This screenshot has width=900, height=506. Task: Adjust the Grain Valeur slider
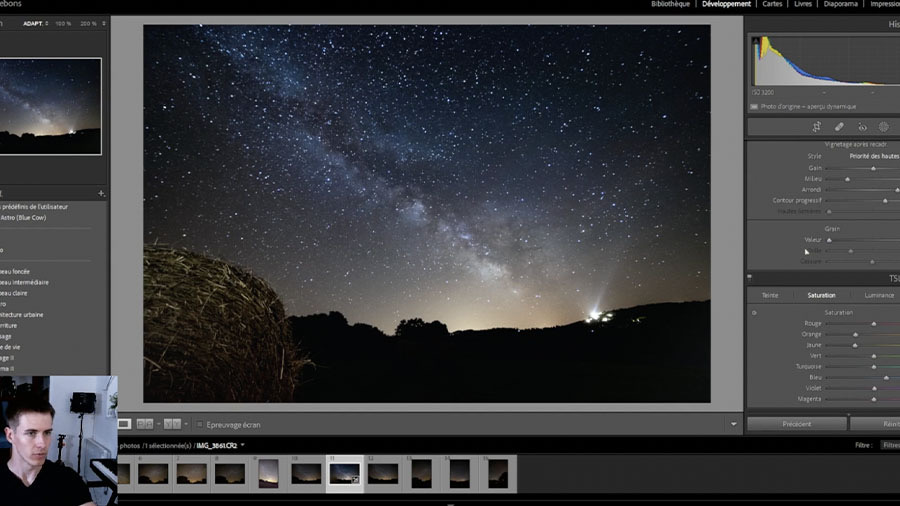[x=829, y=240]
